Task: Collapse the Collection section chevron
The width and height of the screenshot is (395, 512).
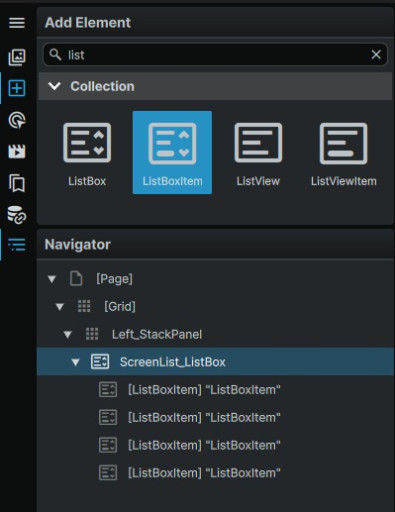Action: click(x=54, y=86)
